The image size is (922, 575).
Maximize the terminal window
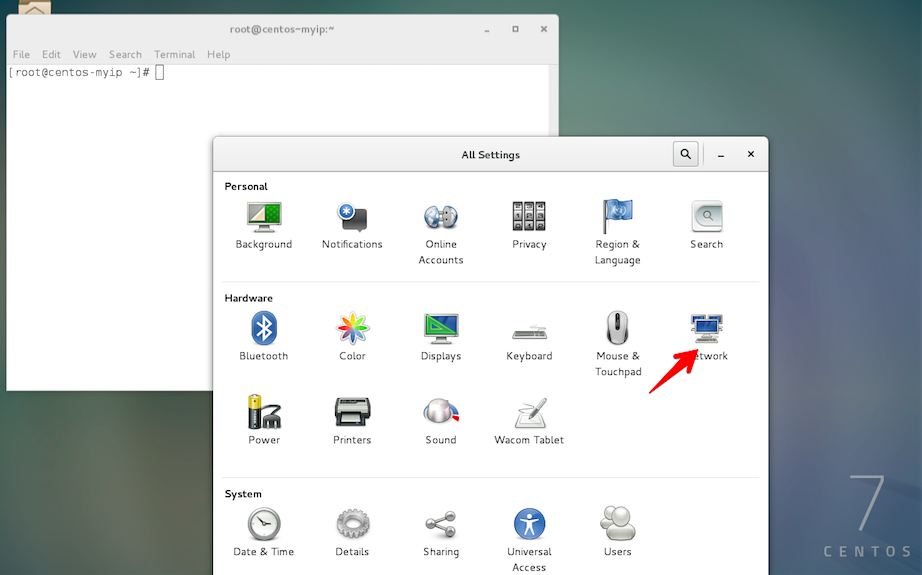(x=515, y=29)
